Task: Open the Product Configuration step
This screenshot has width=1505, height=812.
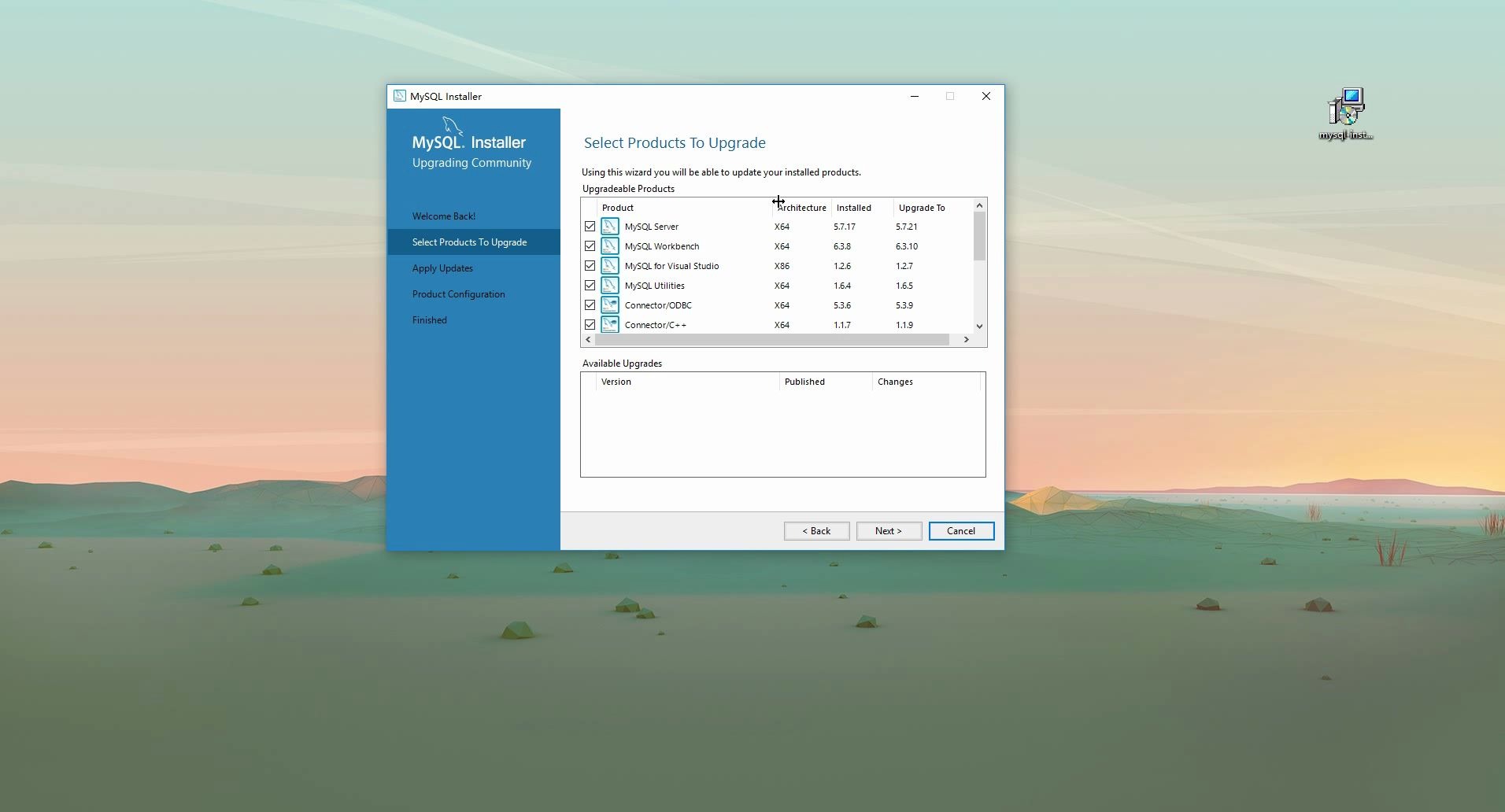Action: tap(459, 294)
